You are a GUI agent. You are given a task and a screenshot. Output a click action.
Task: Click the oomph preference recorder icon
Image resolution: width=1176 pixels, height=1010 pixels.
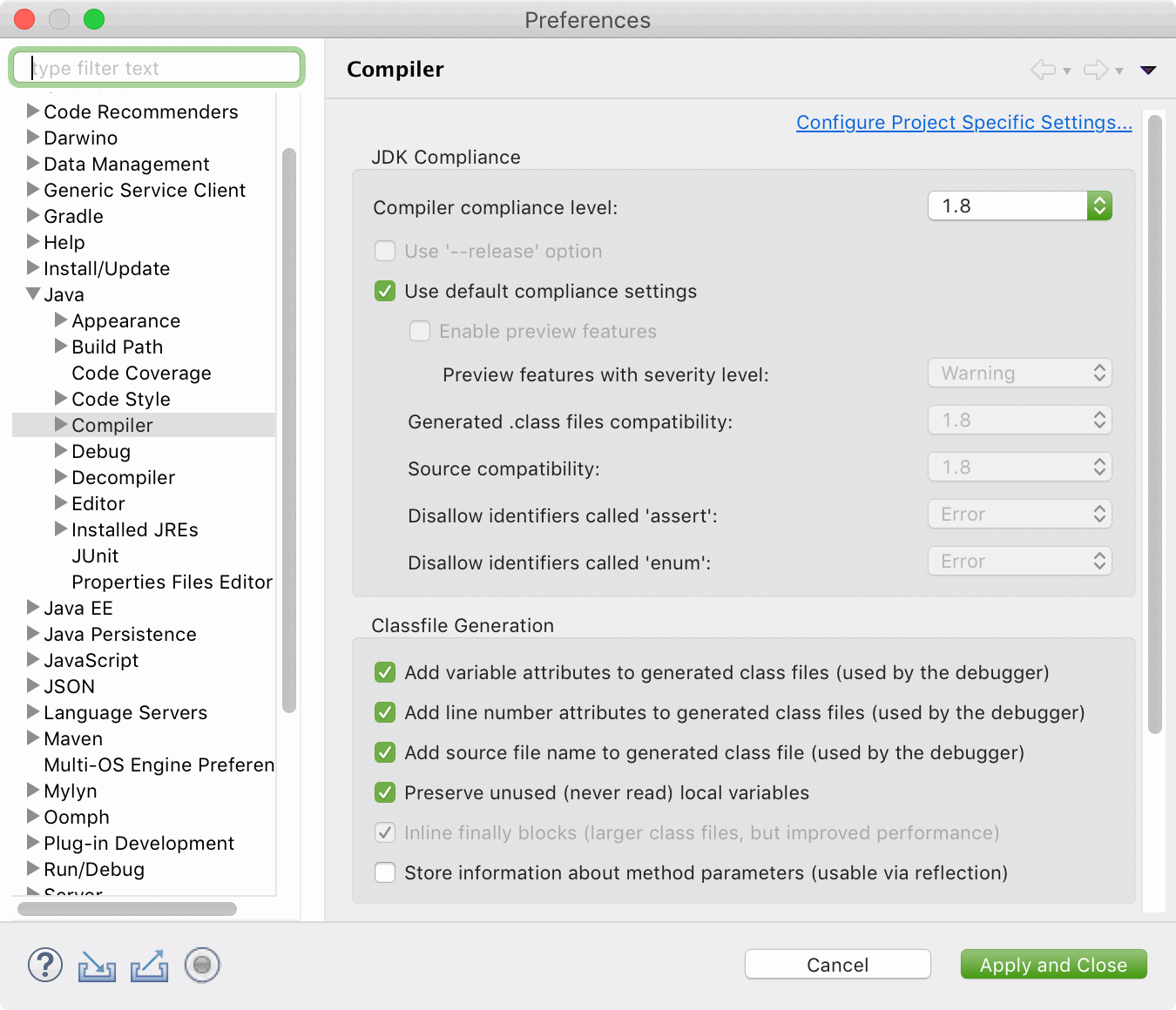point(202,965)
